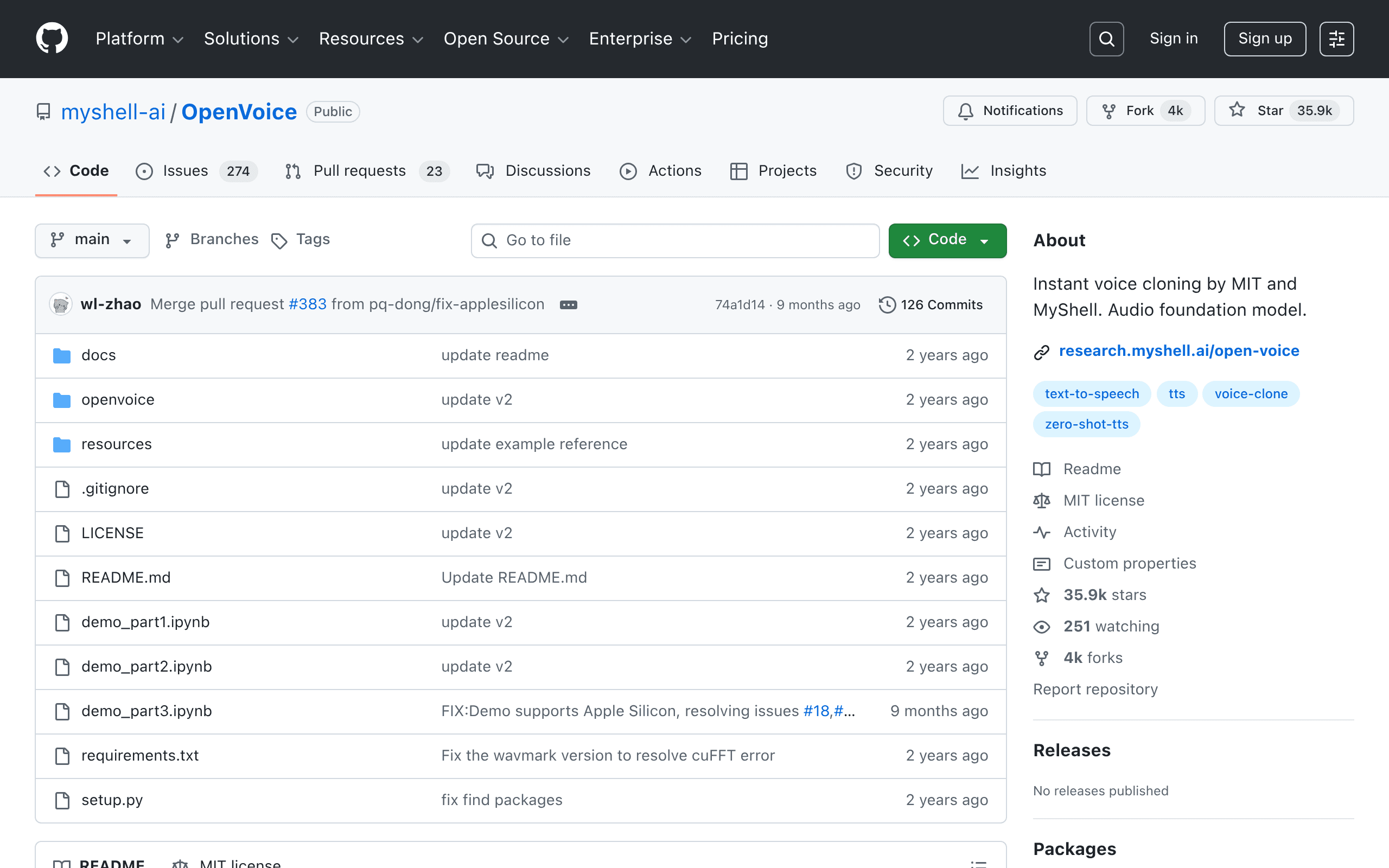This screenshot has width=1389, height=868.
Task: View repository Tags
Action: point(300,239)
